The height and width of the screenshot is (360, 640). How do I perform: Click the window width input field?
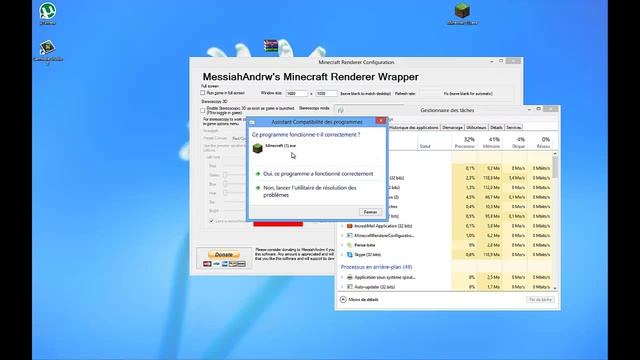296,93
